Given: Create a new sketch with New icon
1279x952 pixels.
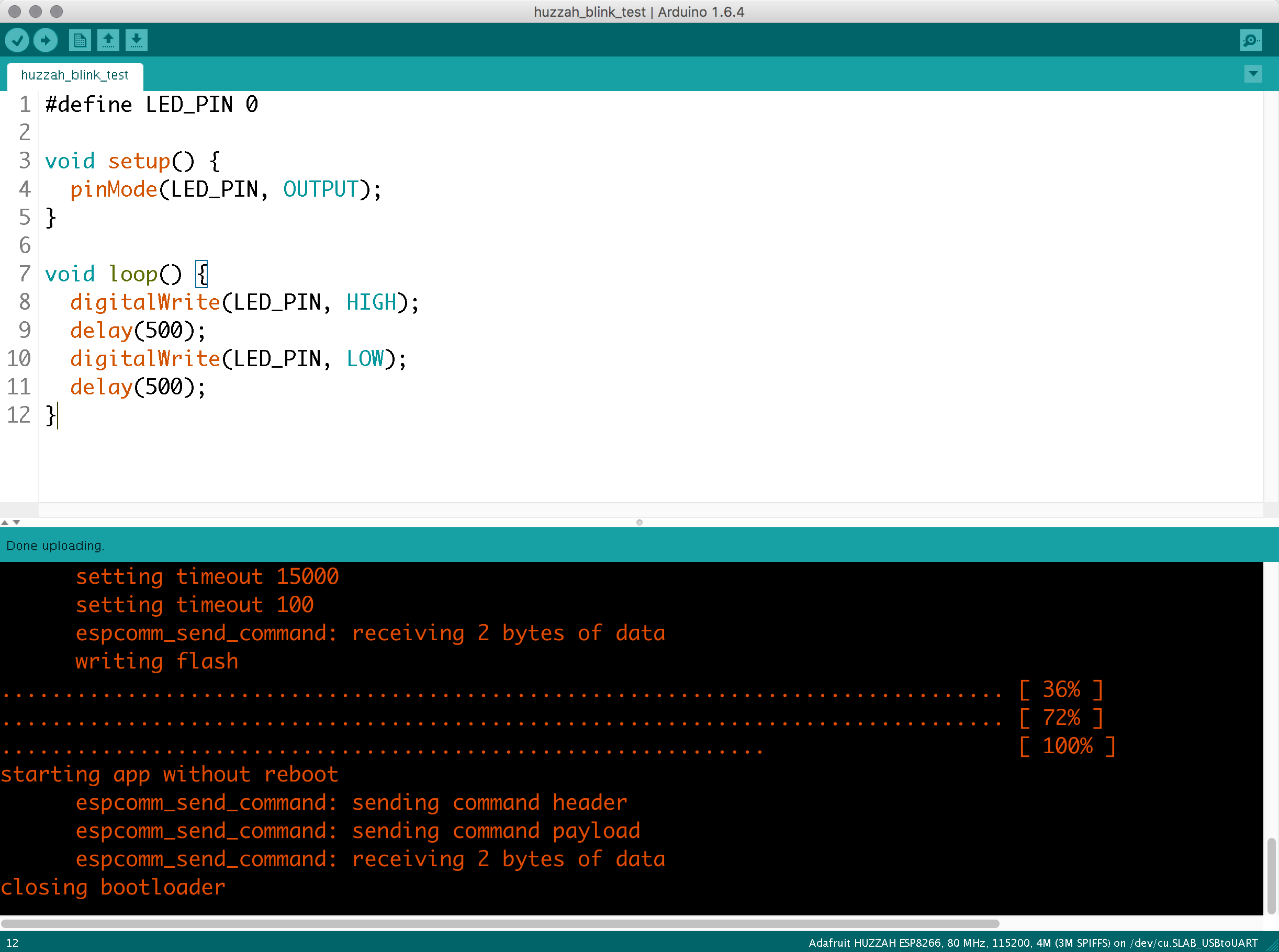Looking at the screenshot, I should (80, 40).
